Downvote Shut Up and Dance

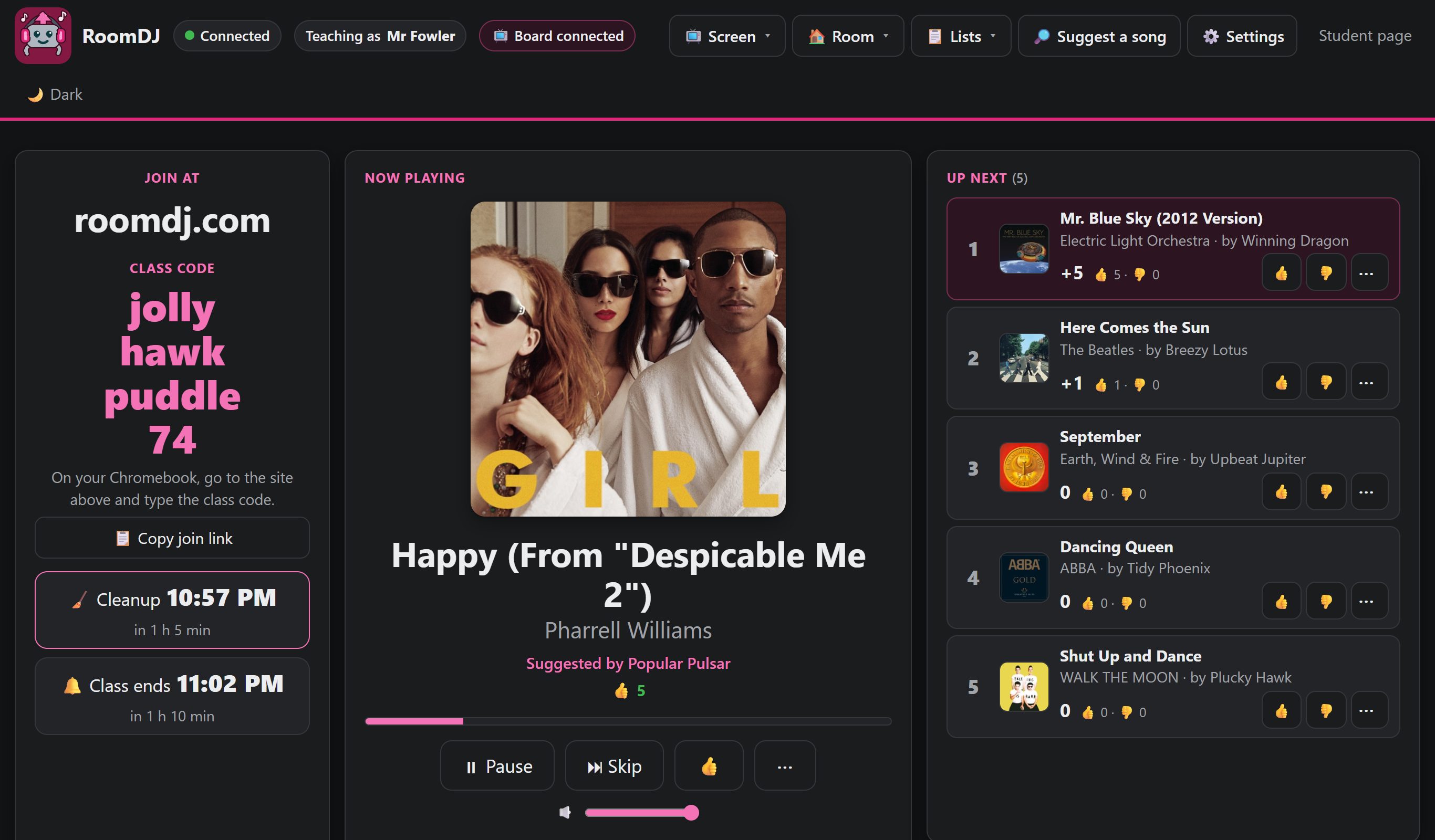[1326, 710]
